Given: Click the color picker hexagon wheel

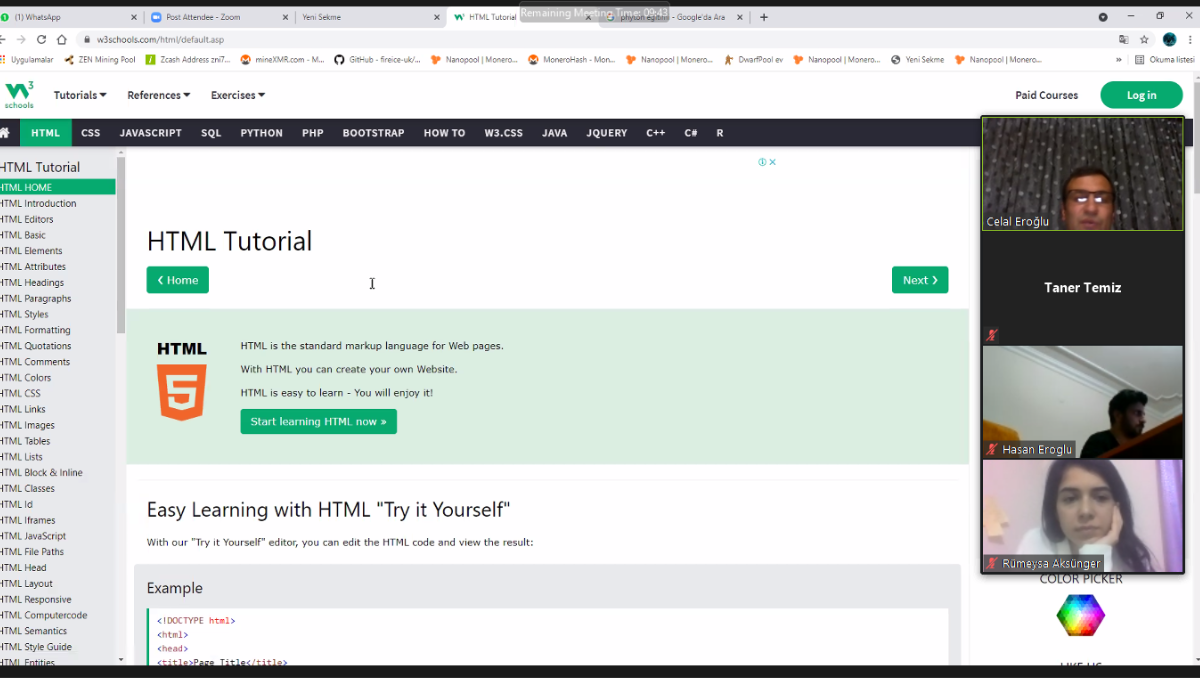Looking at the screenshot, I should coord(1081,615).
